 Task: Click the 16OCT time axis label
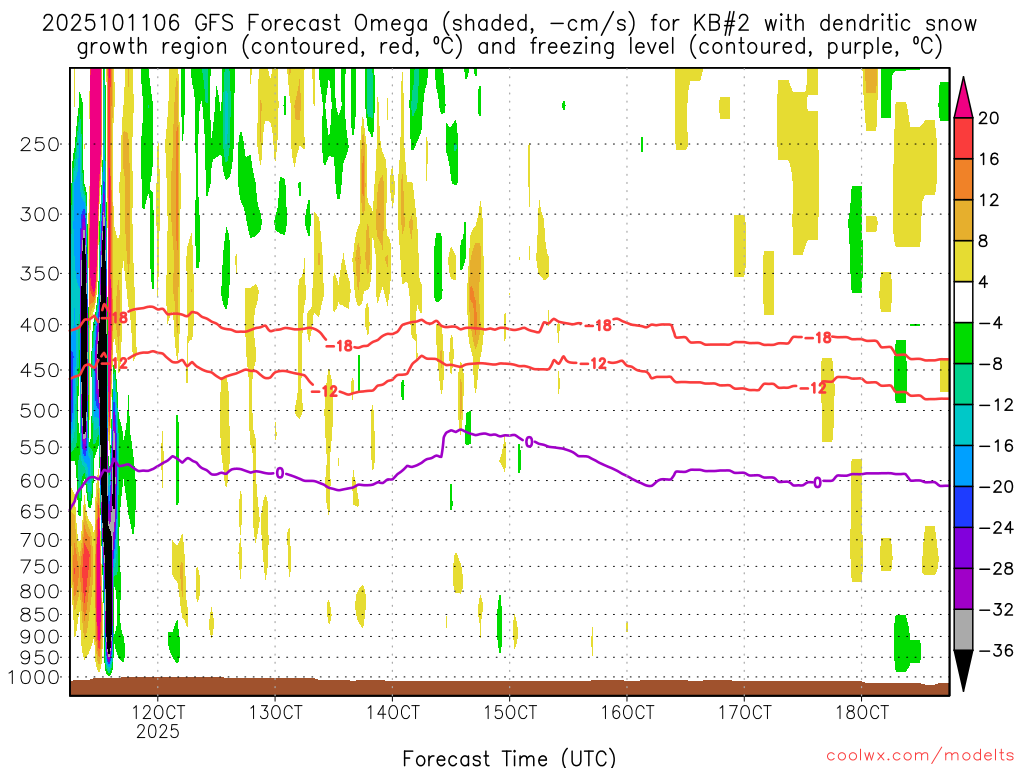tap(627, 711)
